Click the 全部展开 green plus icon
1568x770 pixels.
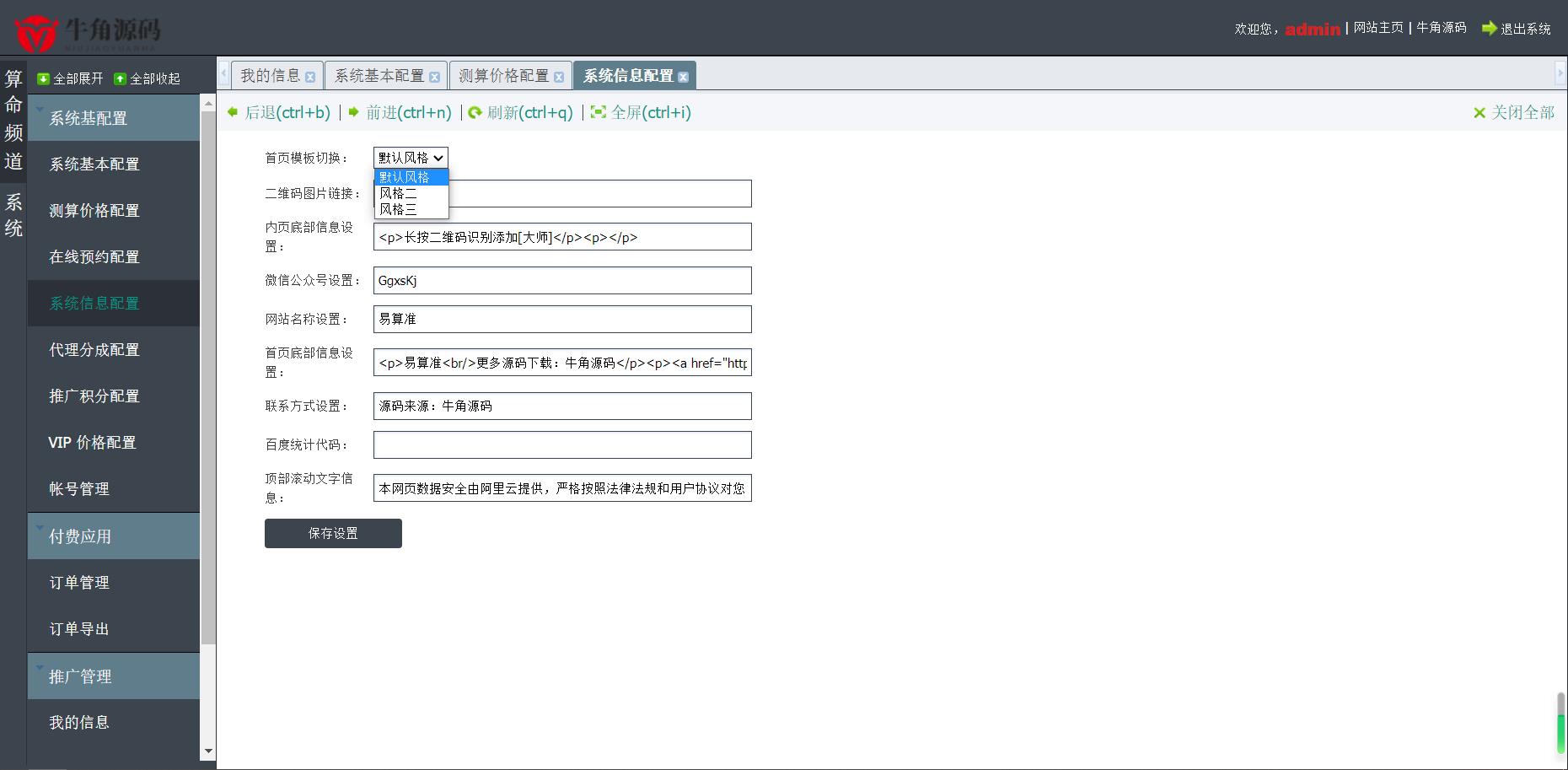[43, 78]
